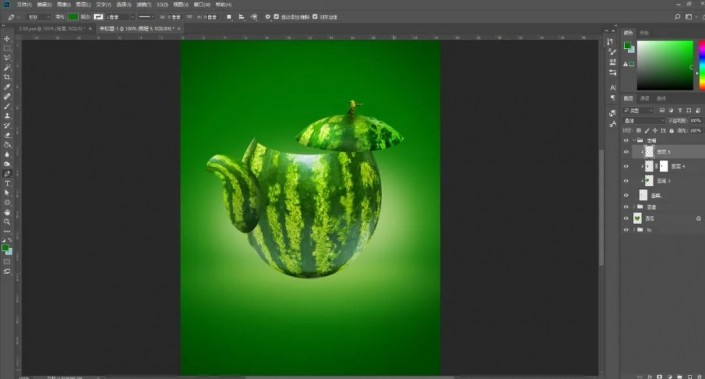Open the File menu
This screenshot has height=379, width=705.
point(24,4)
